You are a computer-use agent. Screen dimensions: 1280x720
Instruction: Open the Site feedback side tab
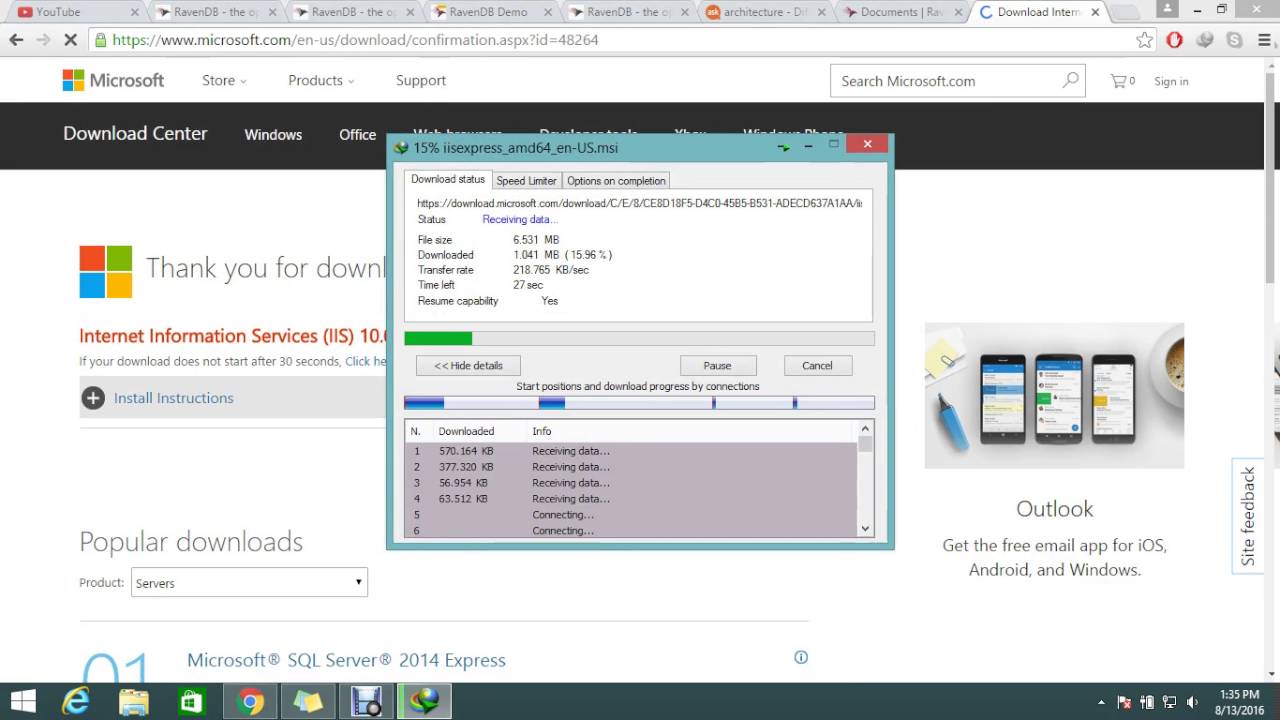(1247, 516)
